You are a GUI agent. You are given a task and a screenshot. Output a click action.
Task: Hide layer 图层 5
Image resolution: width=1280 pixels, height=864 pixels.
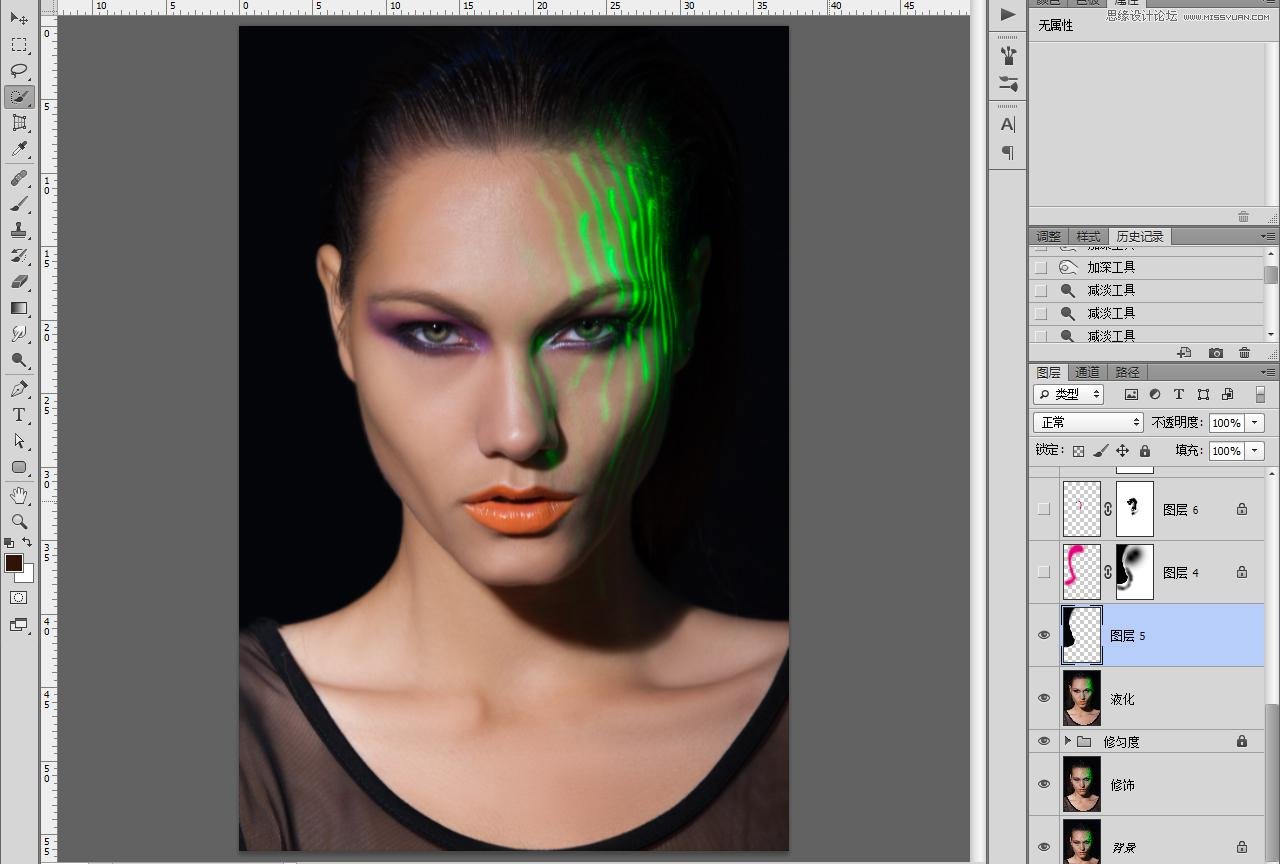(1044, 635)
